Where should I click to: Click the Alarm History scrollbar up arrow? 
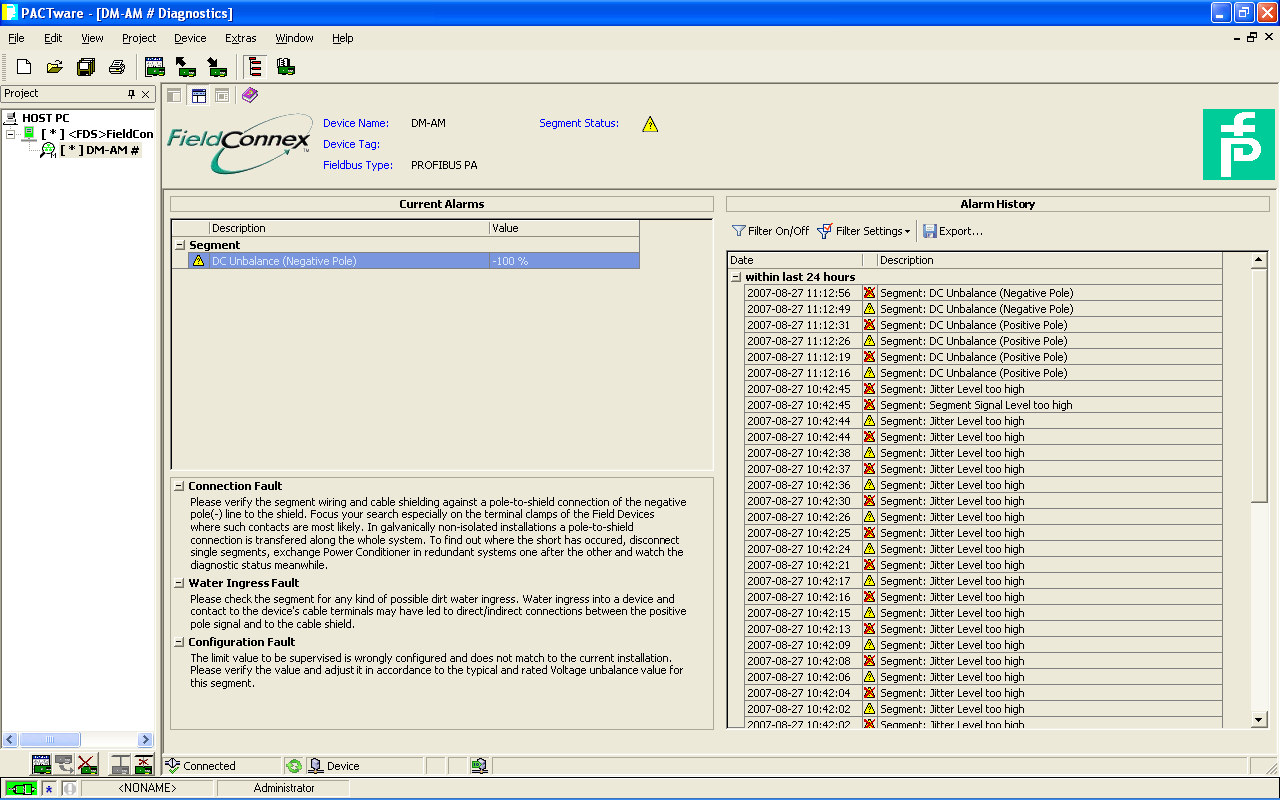(x=1259, y=260)
